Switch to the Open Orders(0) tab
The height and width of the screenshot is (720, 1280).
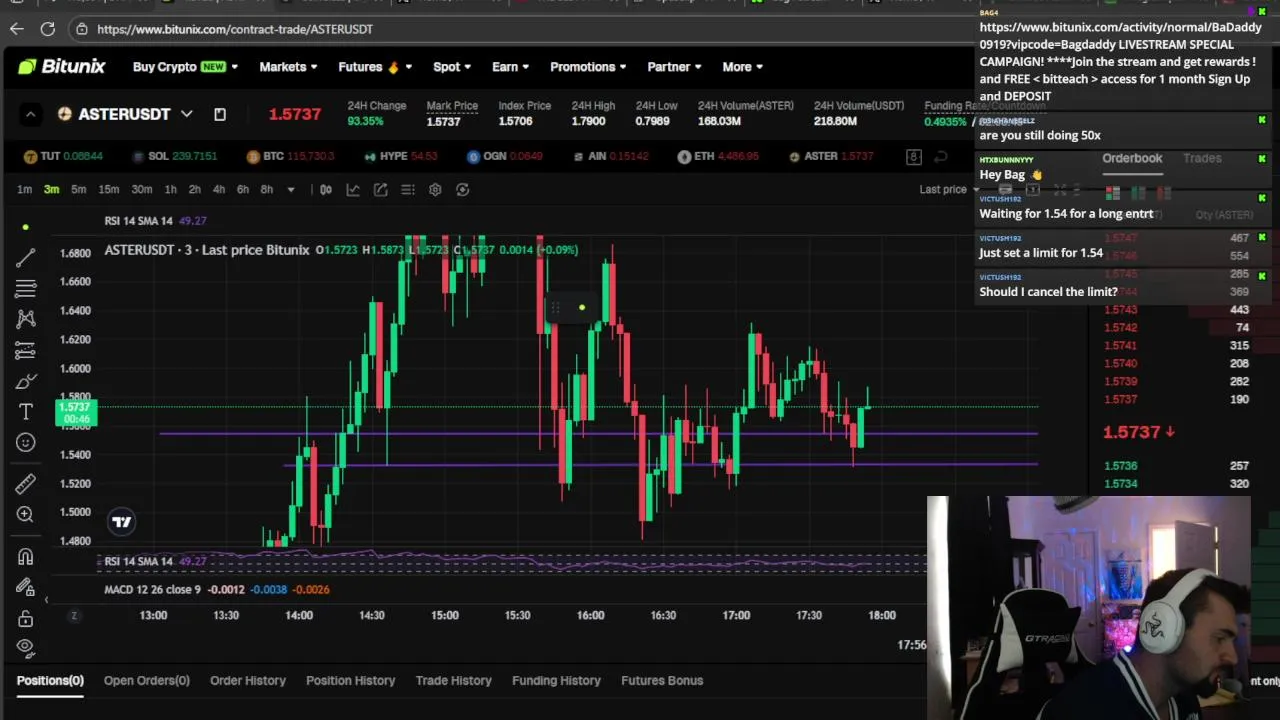click(x=146, y=681)
